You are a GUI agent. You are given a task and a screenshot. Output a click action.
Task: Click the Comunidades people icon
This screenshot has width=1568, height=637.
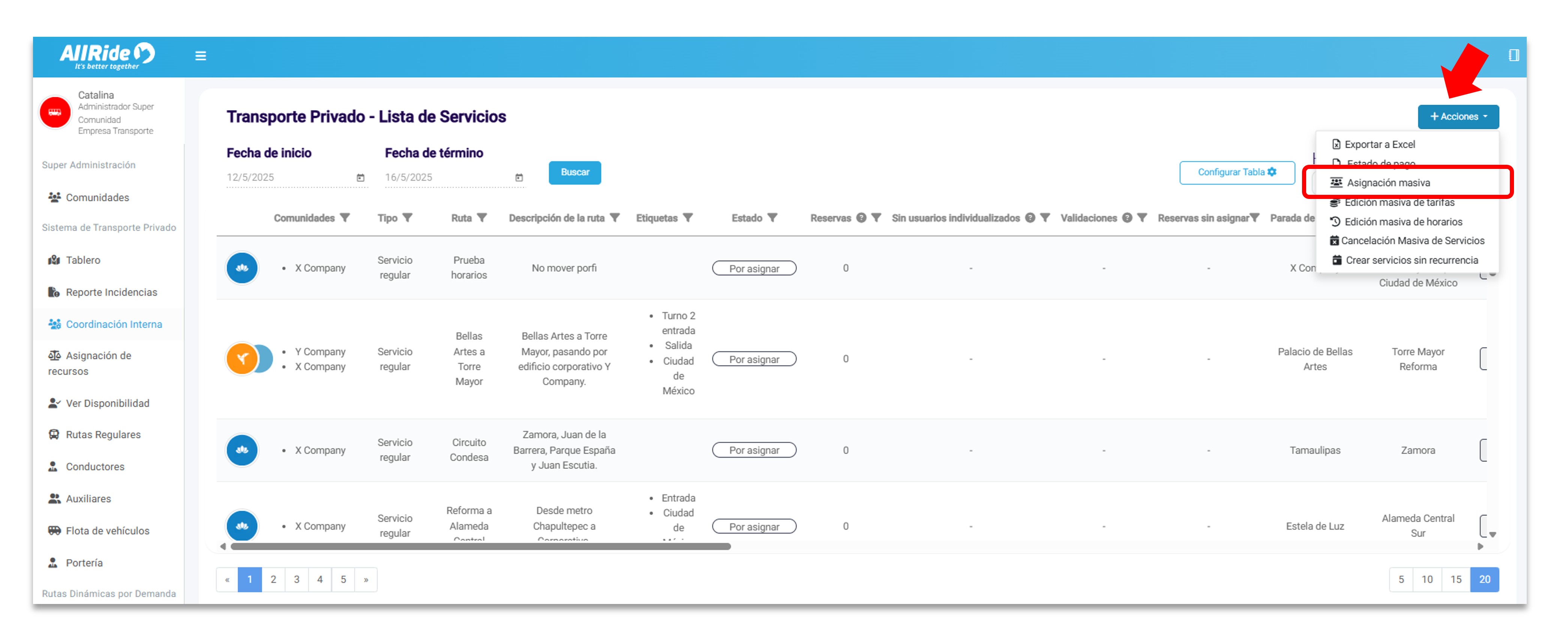54,197
